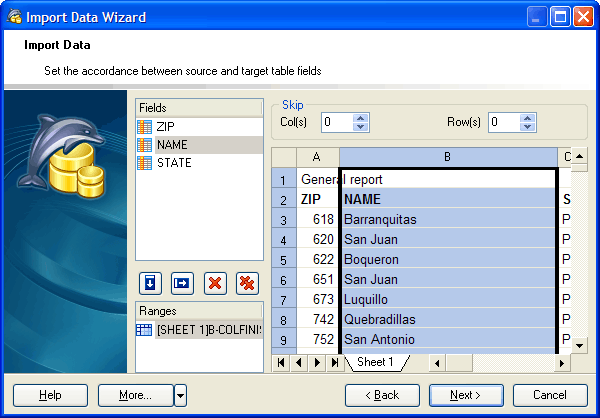Click the Skip Col(s) input field
The height and width of the screenshot is (418, 600).
tap(337, 122)
